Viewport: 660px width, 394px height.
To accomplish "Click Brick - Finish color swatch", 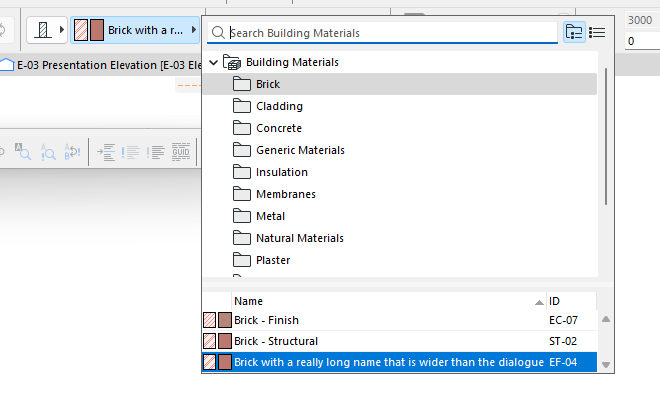I will [x=225, y=320].
